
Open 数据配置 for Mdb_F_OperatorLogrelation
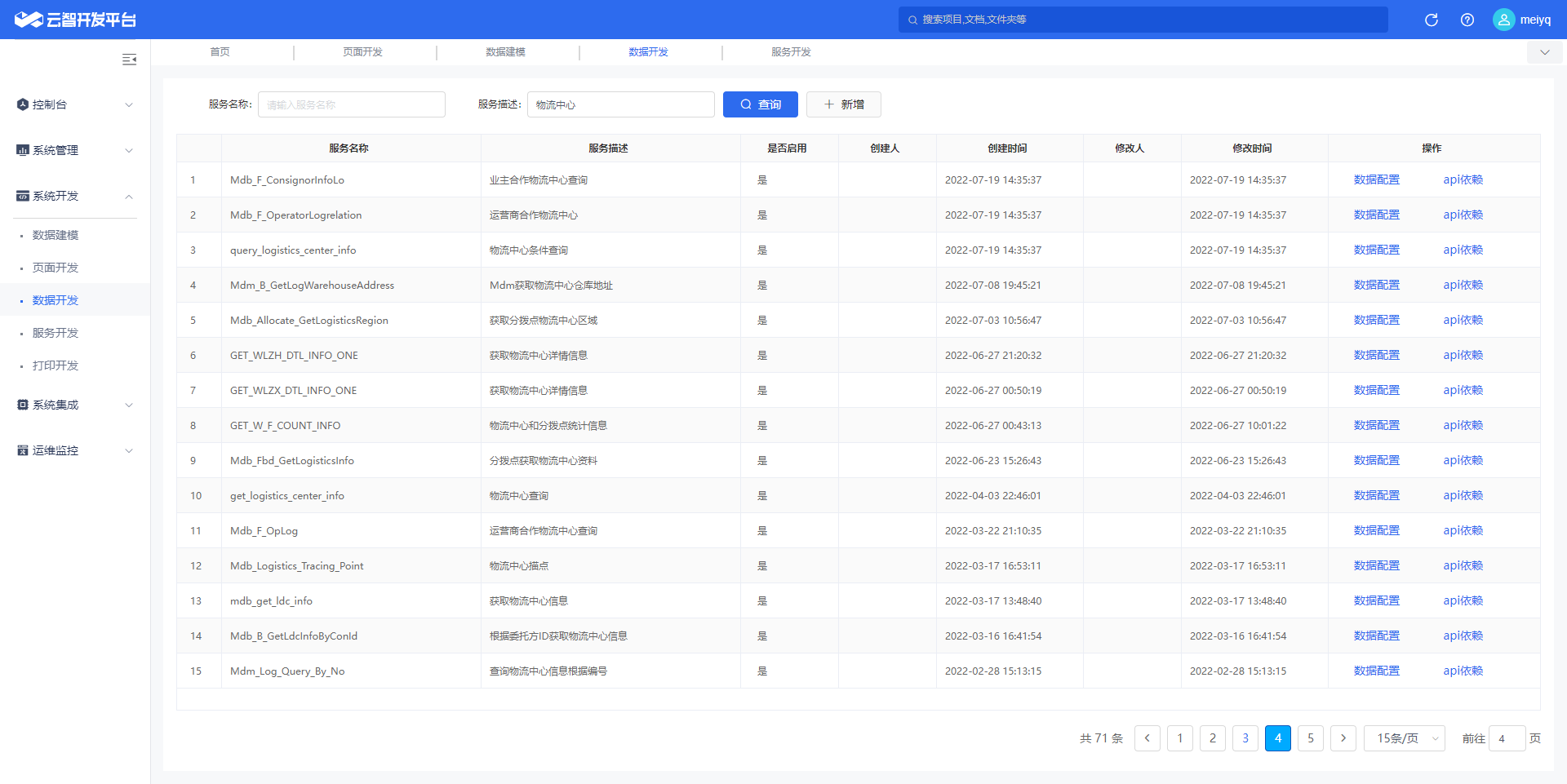[1376, 215]
